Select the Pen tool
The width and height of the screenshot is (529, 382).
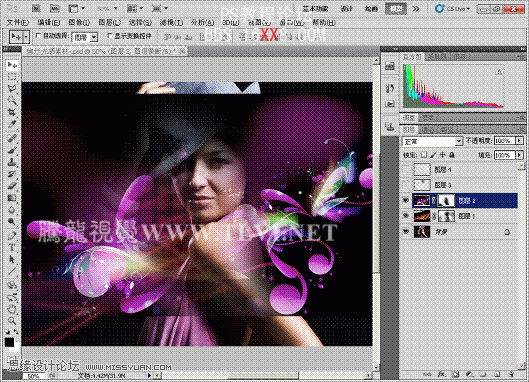[x=12, y=235]
